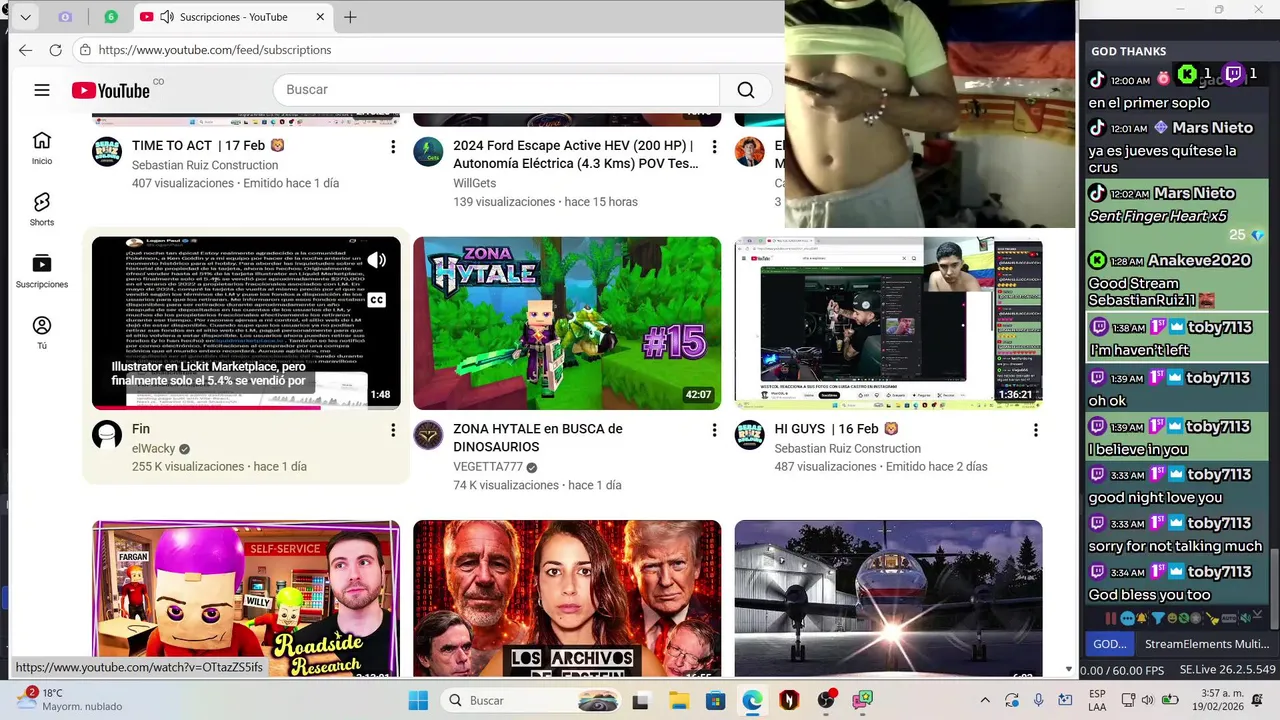1280x720 pixels.
Task: Play the HI GUYS 16 Feb thumbnail
Action: 888,323
